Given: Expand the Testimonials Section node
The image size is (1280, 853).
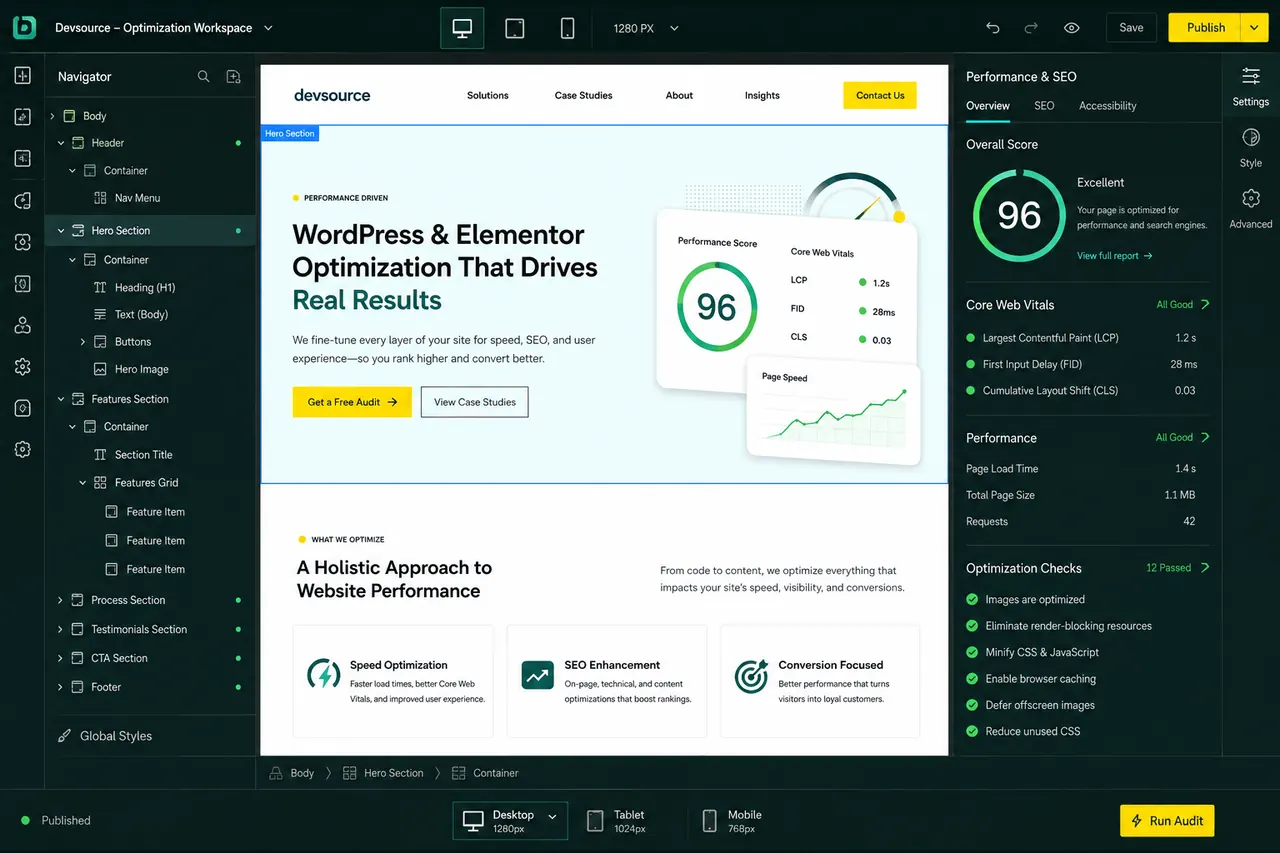Looking at the screenshot, I should (x=60, y=629).
